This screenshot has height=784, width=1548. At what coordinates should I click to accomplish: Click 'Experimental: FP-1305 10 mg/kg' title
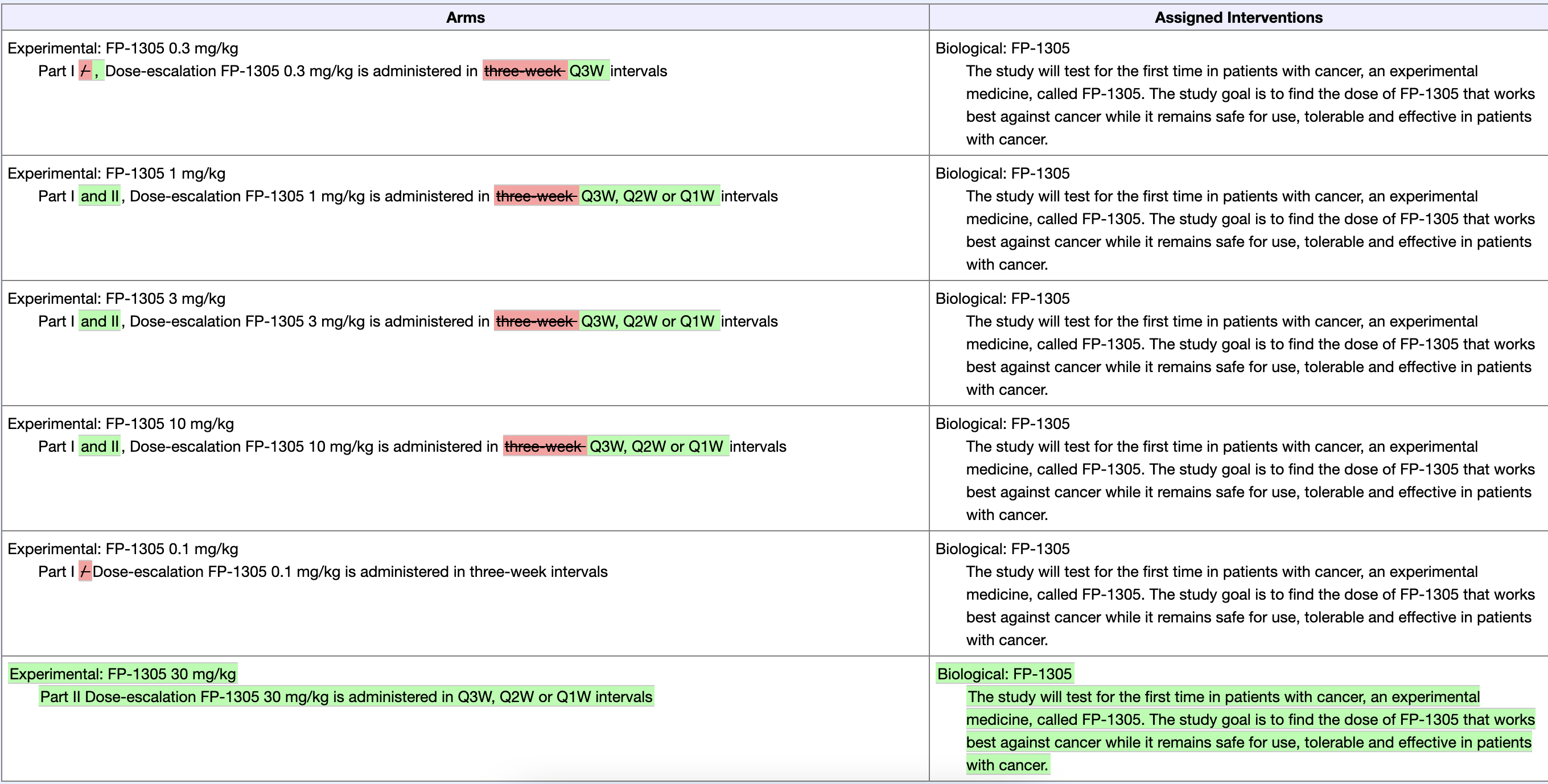pyautogui.click(x=121, y=423)
